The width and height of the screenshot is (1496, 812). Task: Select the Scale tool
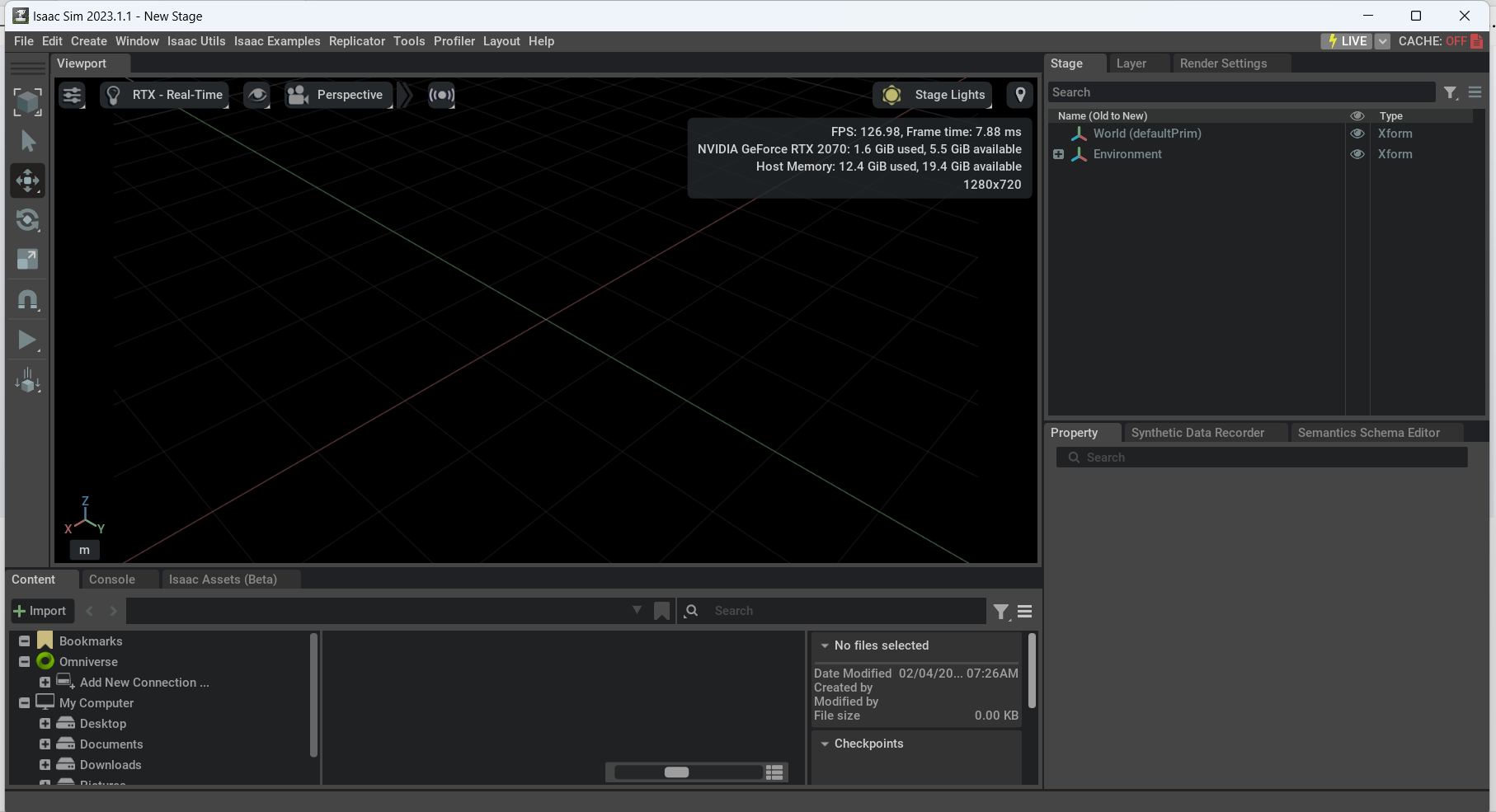(27, 259)
